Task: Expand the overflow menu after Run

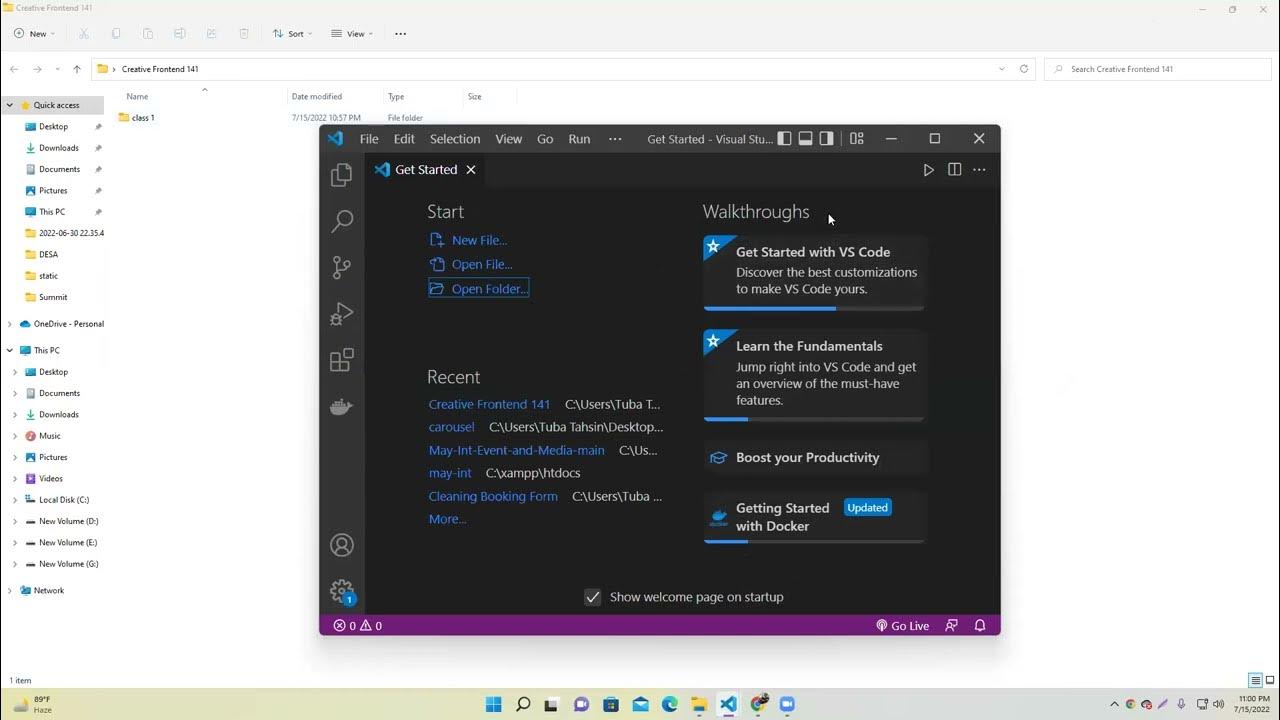Action: (615, 139)
